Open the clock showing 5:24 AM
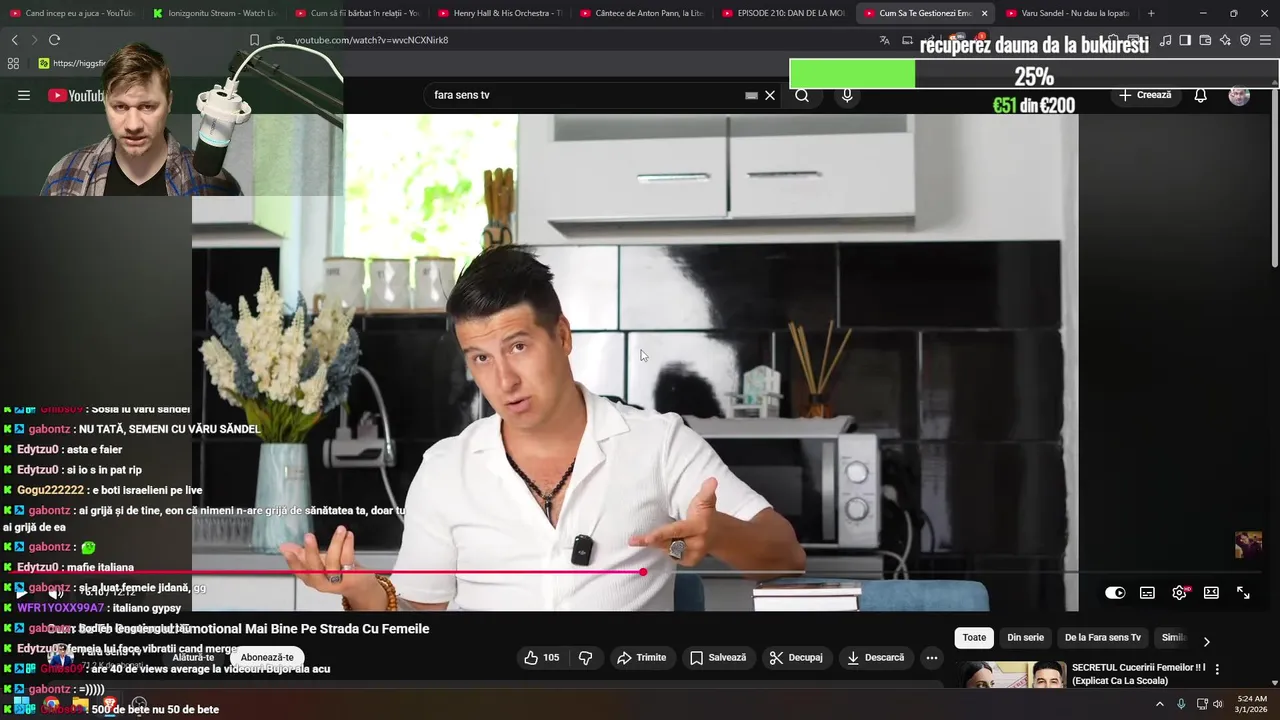Viewport: 1280px width, 720px height. coord(1252,704)
